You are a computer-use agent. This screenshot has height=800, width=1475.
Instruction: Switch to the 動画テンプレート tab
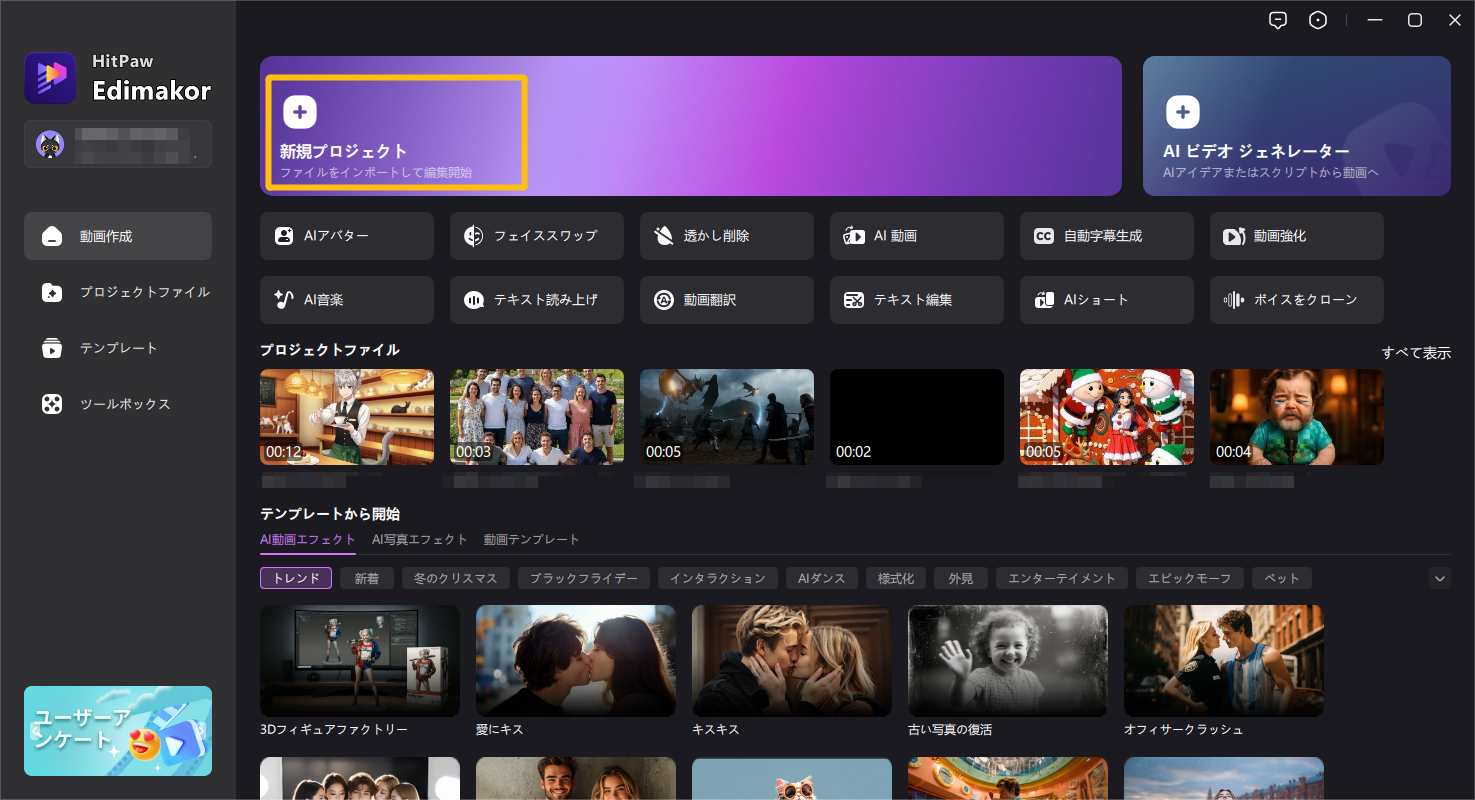(531, 539)
